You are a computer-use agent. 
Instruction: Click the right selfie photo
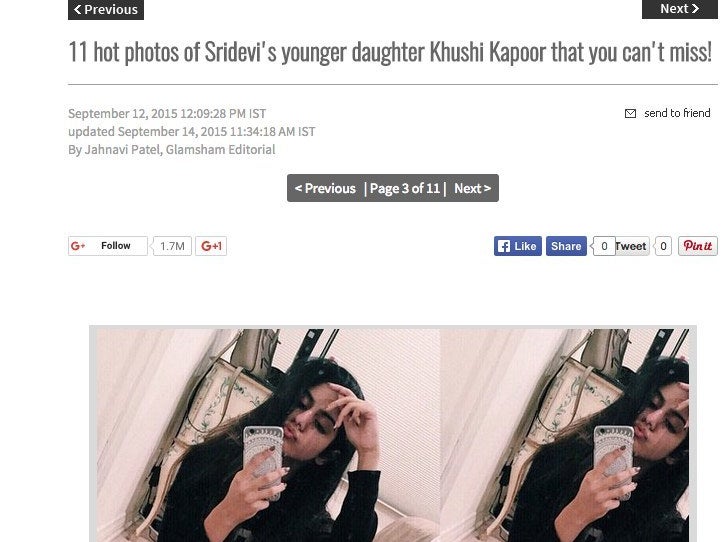pyautogui.click(x=564, y=435)
